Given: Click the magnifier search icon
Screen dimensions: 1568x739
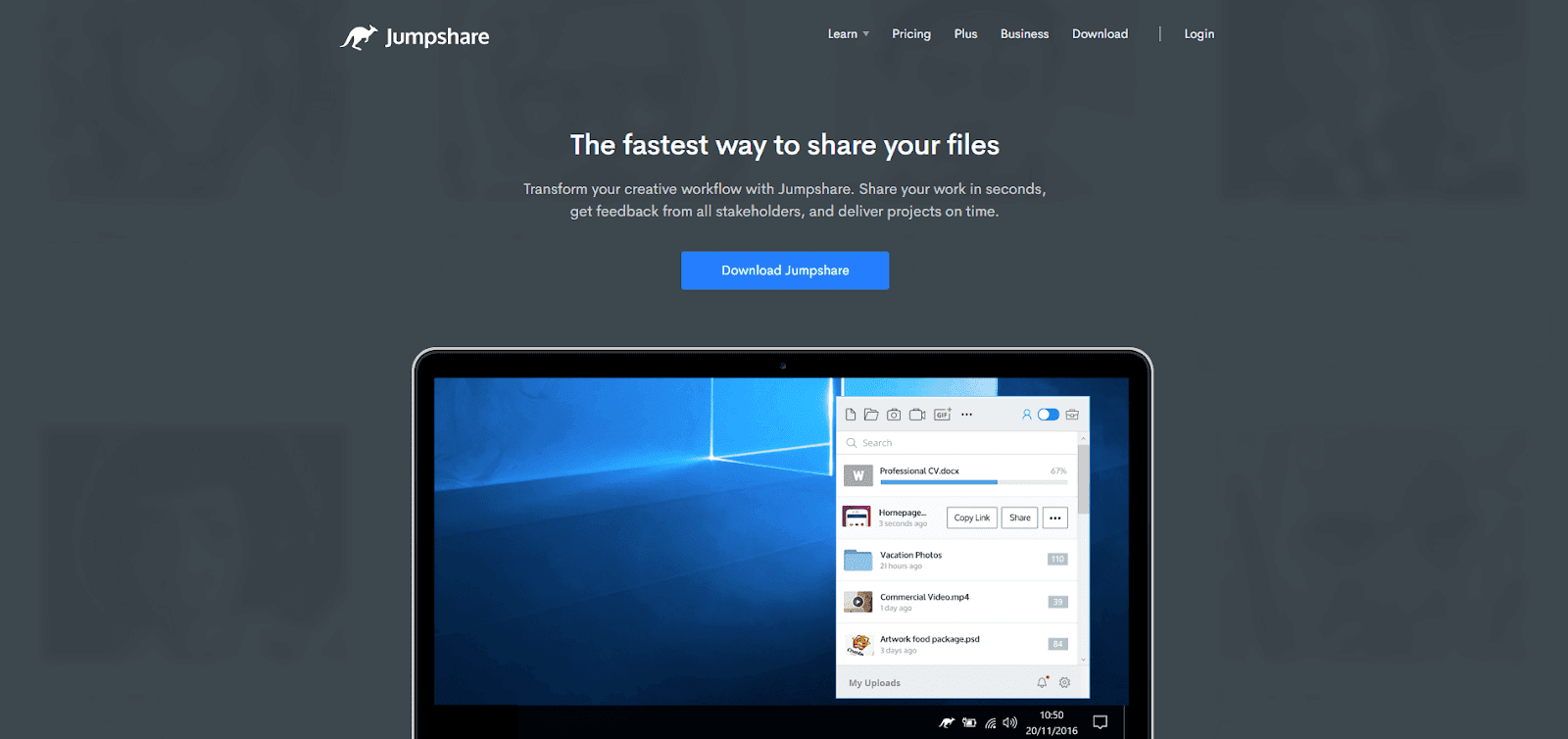Looking at the screenshot, I should coord(852,443).
